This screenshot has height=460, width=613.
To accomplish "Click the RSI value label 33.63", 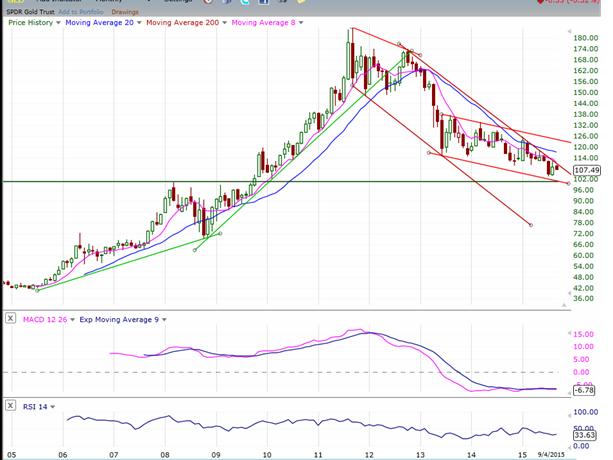I will pyautogui.click(x=586, y=435).
